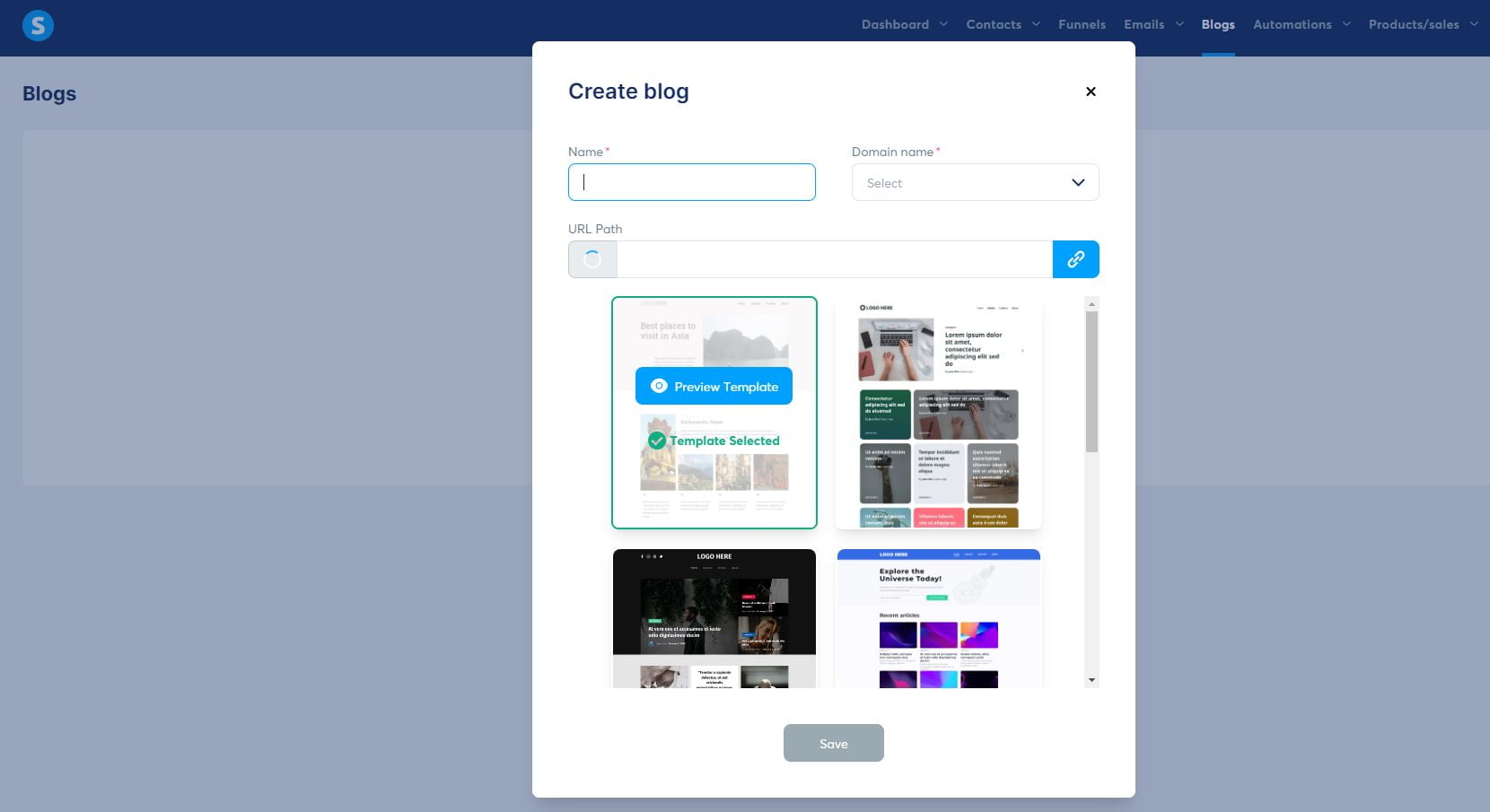Select the Explore the Universe Today template
The height and width of the screenshot is (812, 1490).
coord(938,617)
